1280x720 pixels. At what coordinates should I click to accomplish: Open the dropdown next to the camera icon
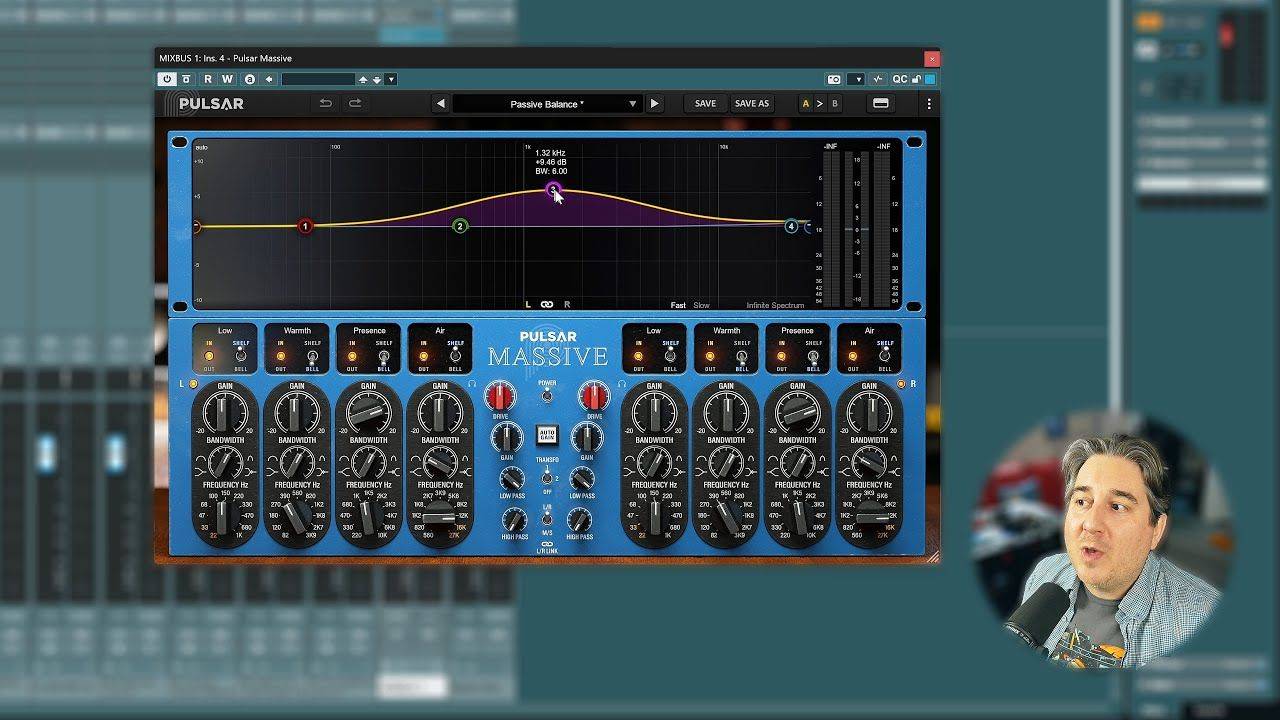(856, 79)
